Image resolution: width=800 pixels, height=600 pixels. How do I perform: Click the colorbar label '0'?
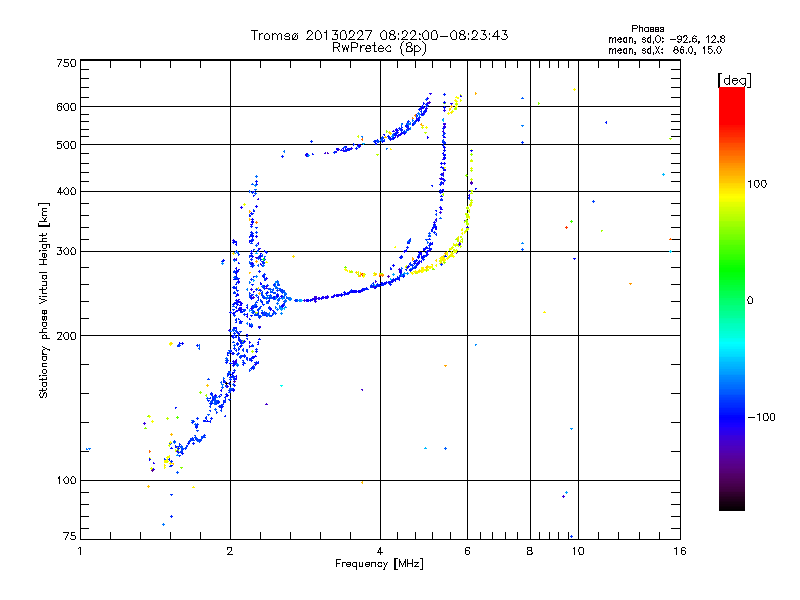pos(750,301)
